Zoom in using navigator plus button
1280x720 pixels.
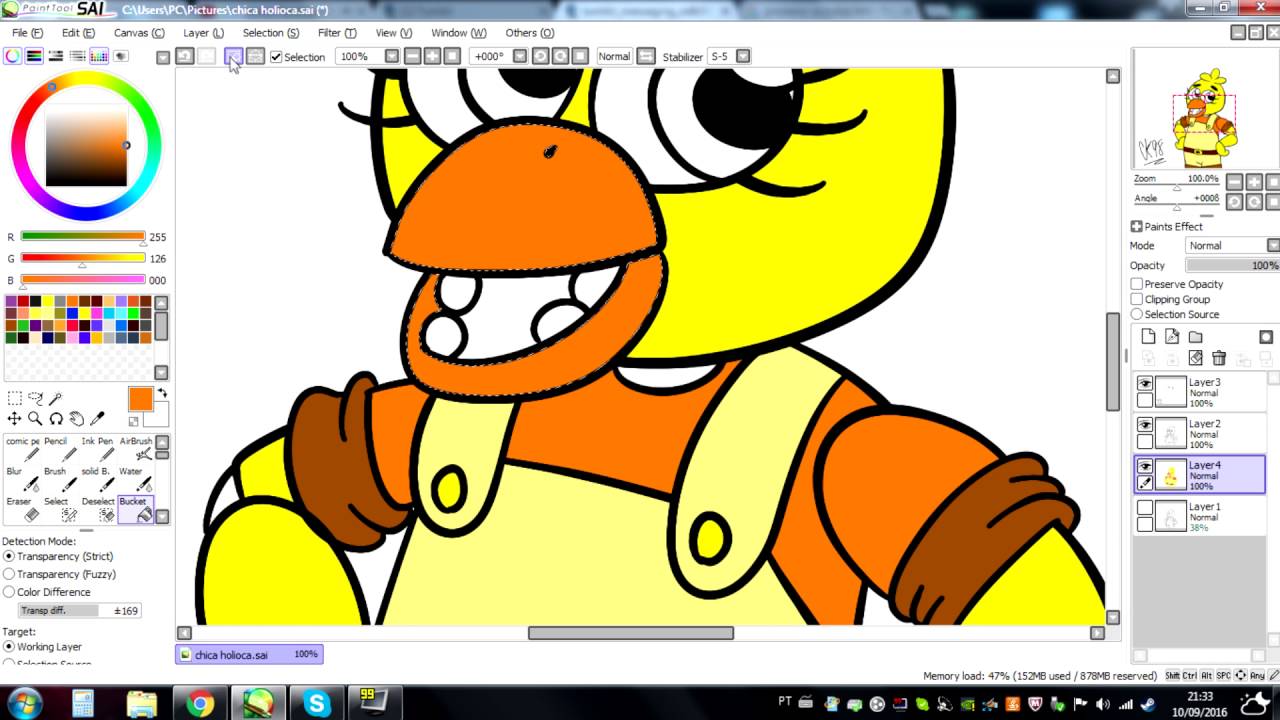coord(1254,182)
